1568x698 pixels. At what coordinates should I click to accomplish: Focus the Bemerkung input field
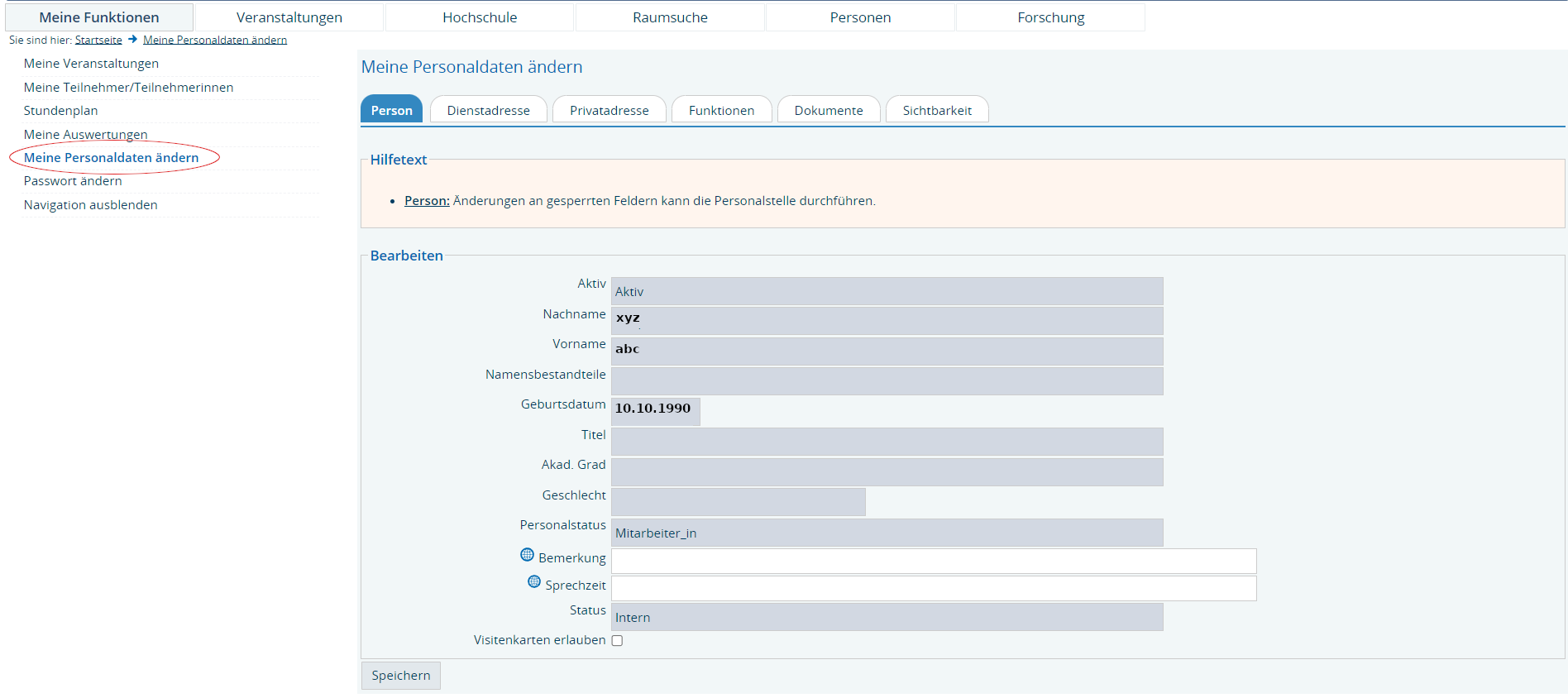click(934, 561)
